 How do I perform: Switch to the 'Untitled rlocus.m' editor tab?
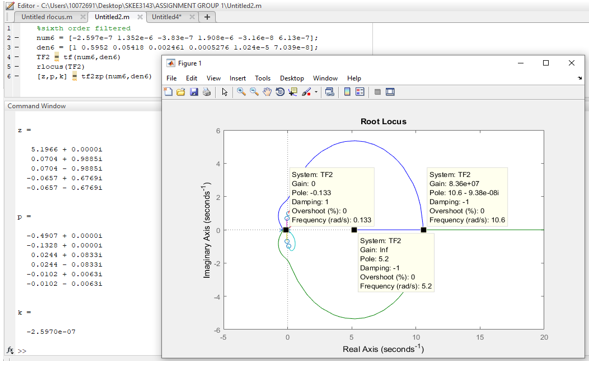pyautogui.click(x=47, y=17)
